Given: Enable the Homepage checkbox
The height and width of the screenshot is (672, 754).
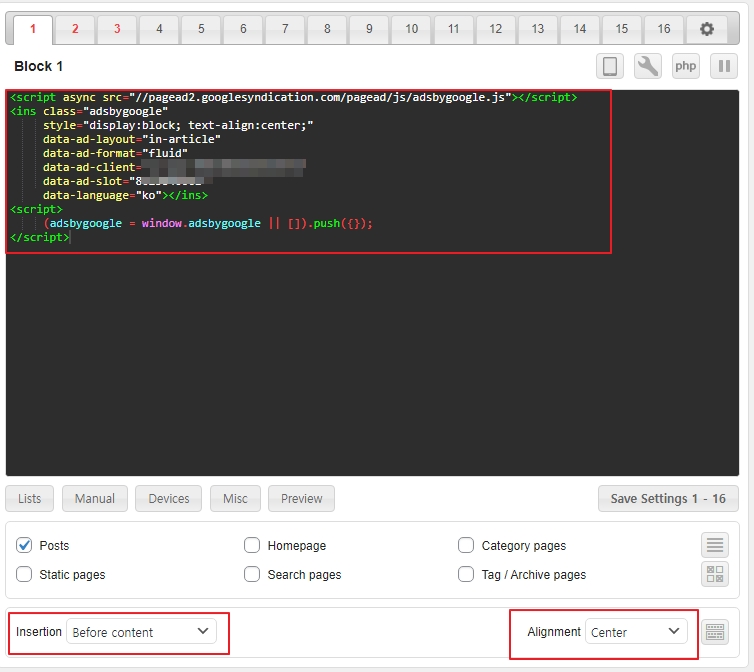Looking at the screenshot, I should (x=252, y=545).
